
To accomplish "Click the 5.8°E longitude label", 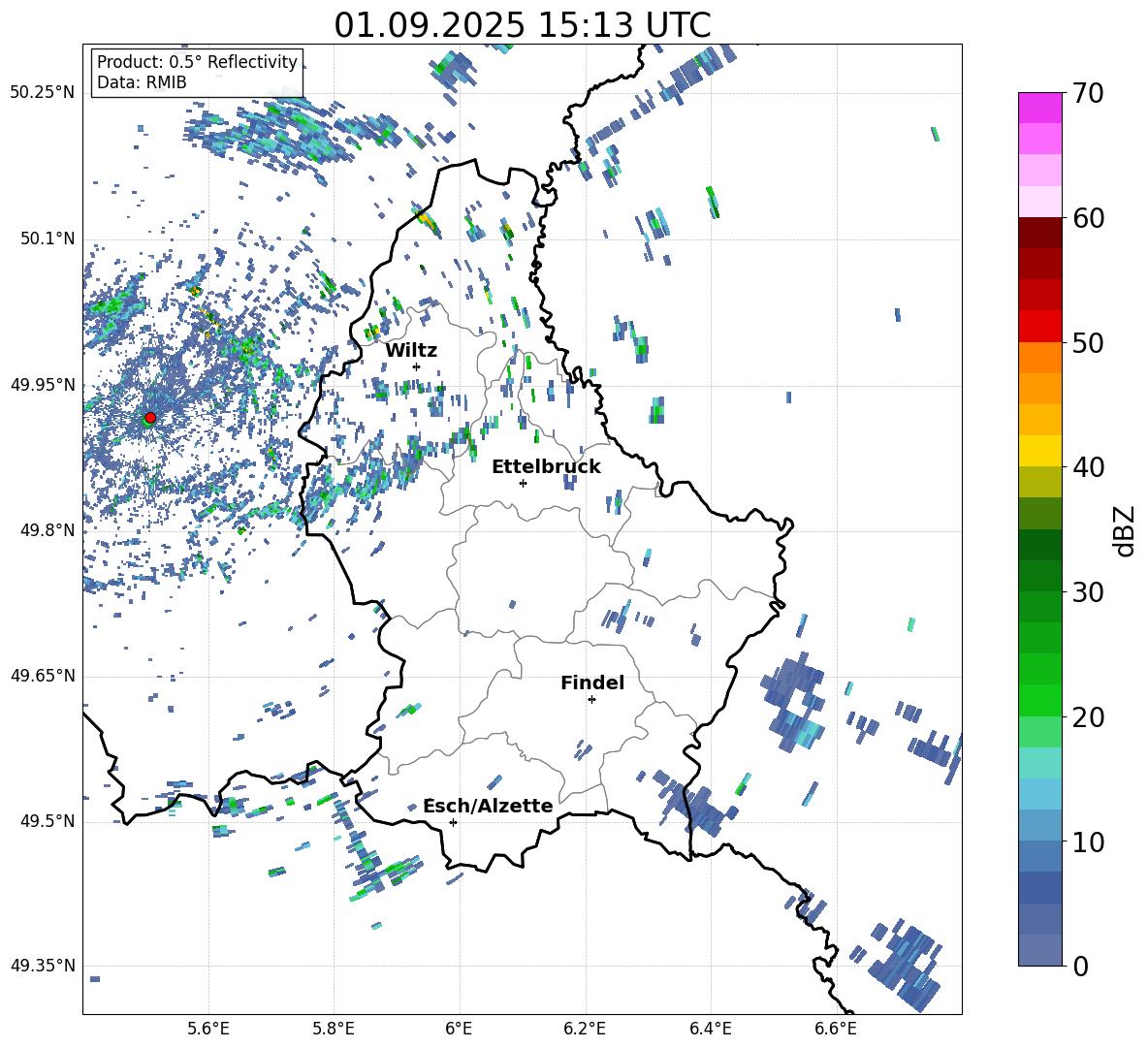I will 334,1029.
